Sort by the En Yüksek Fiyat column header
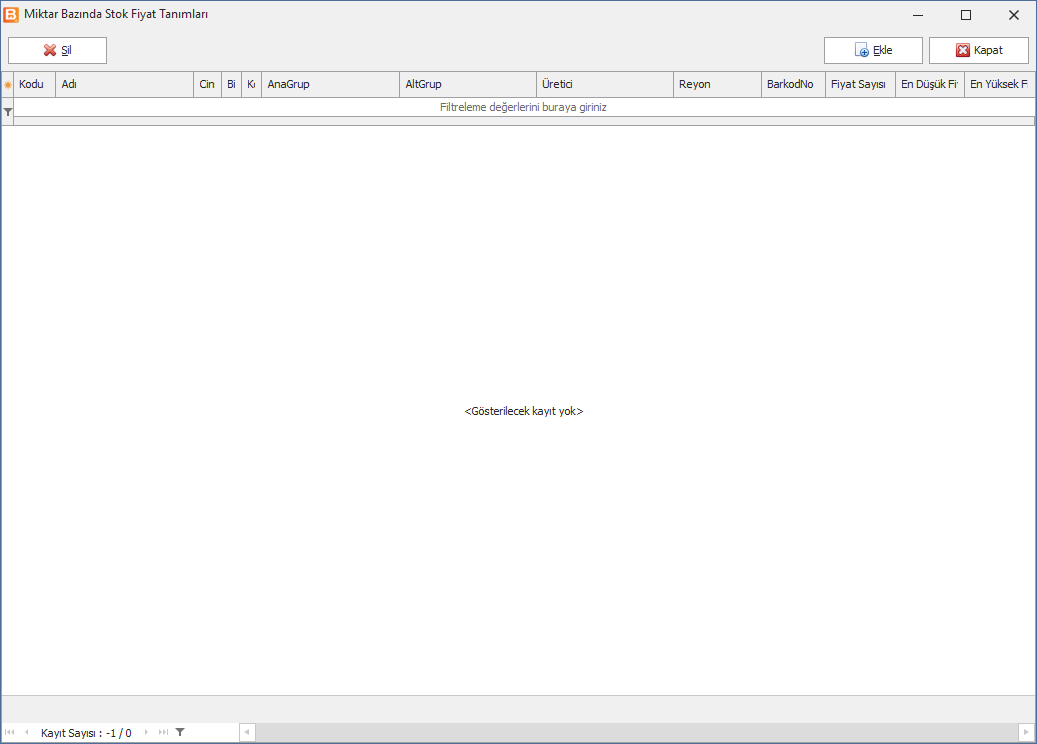The height and width of the screenshot is (744, 1037). tap(999, 85)
